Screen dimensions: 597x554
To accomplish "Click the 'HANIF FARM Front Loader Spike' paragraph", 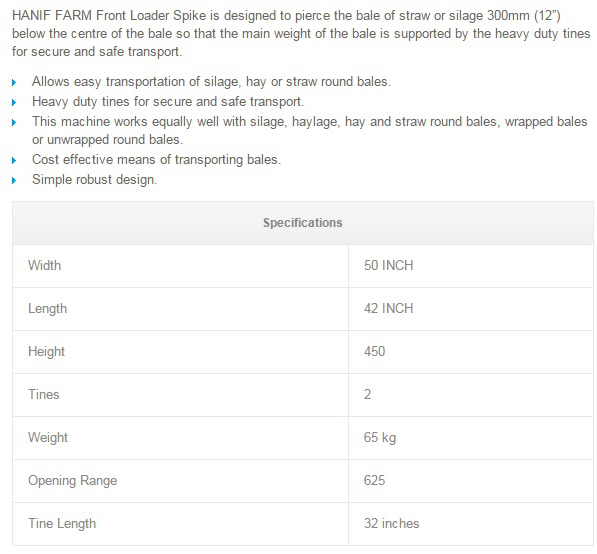I will (x=301, y=34).
